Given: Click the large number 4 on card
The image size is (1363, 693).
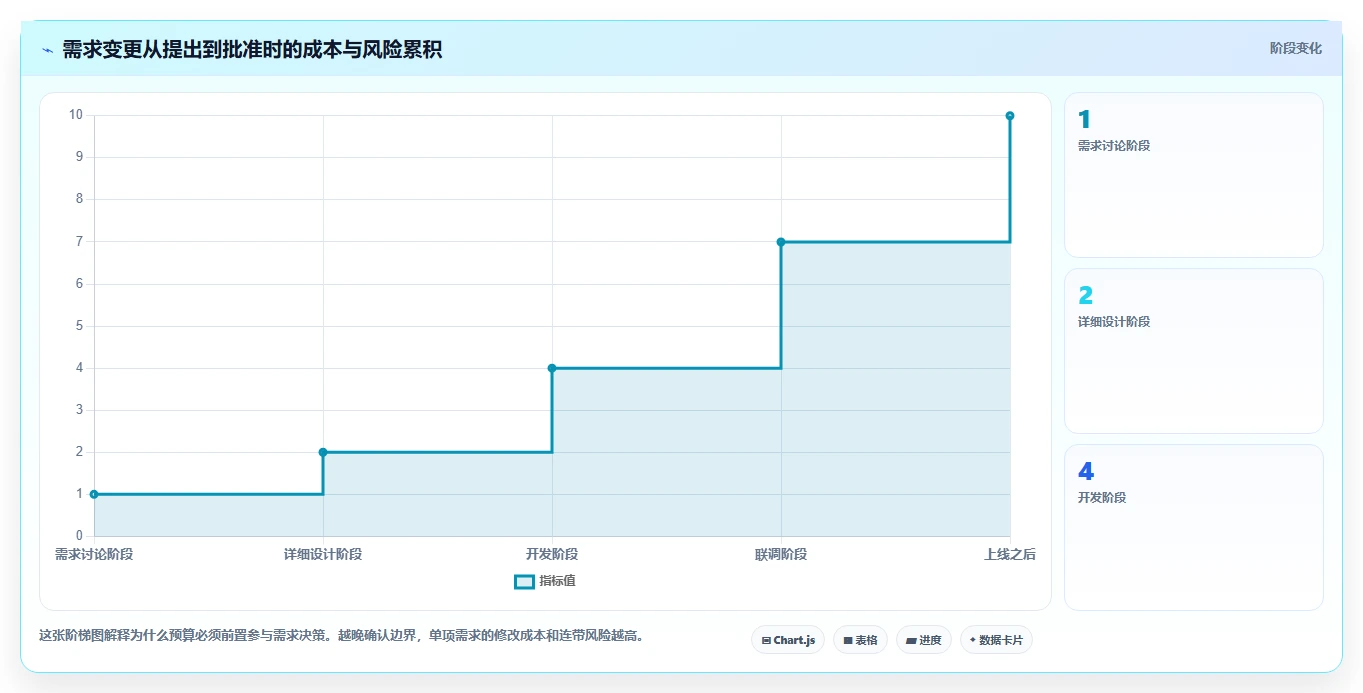Looking at the screenshot, I should pyautogui.click(x=1085, y=472).
